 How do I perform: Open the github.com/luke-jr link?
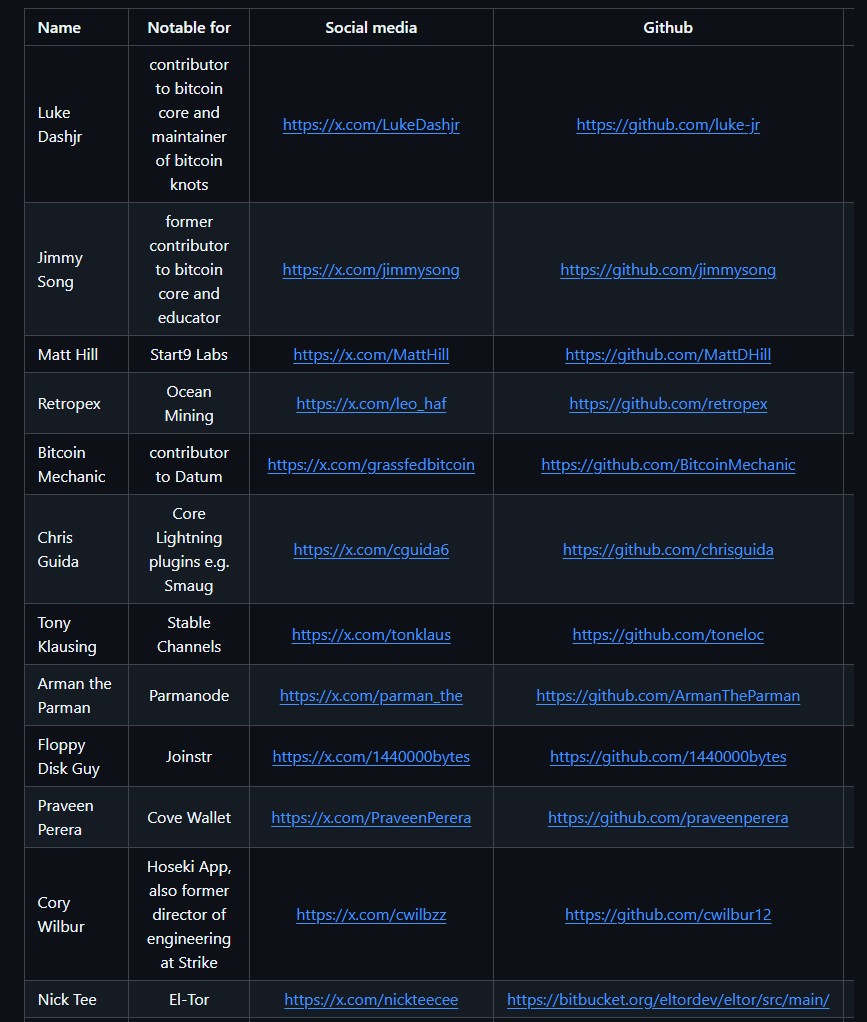pyautogui.click(x=667, y=125)
